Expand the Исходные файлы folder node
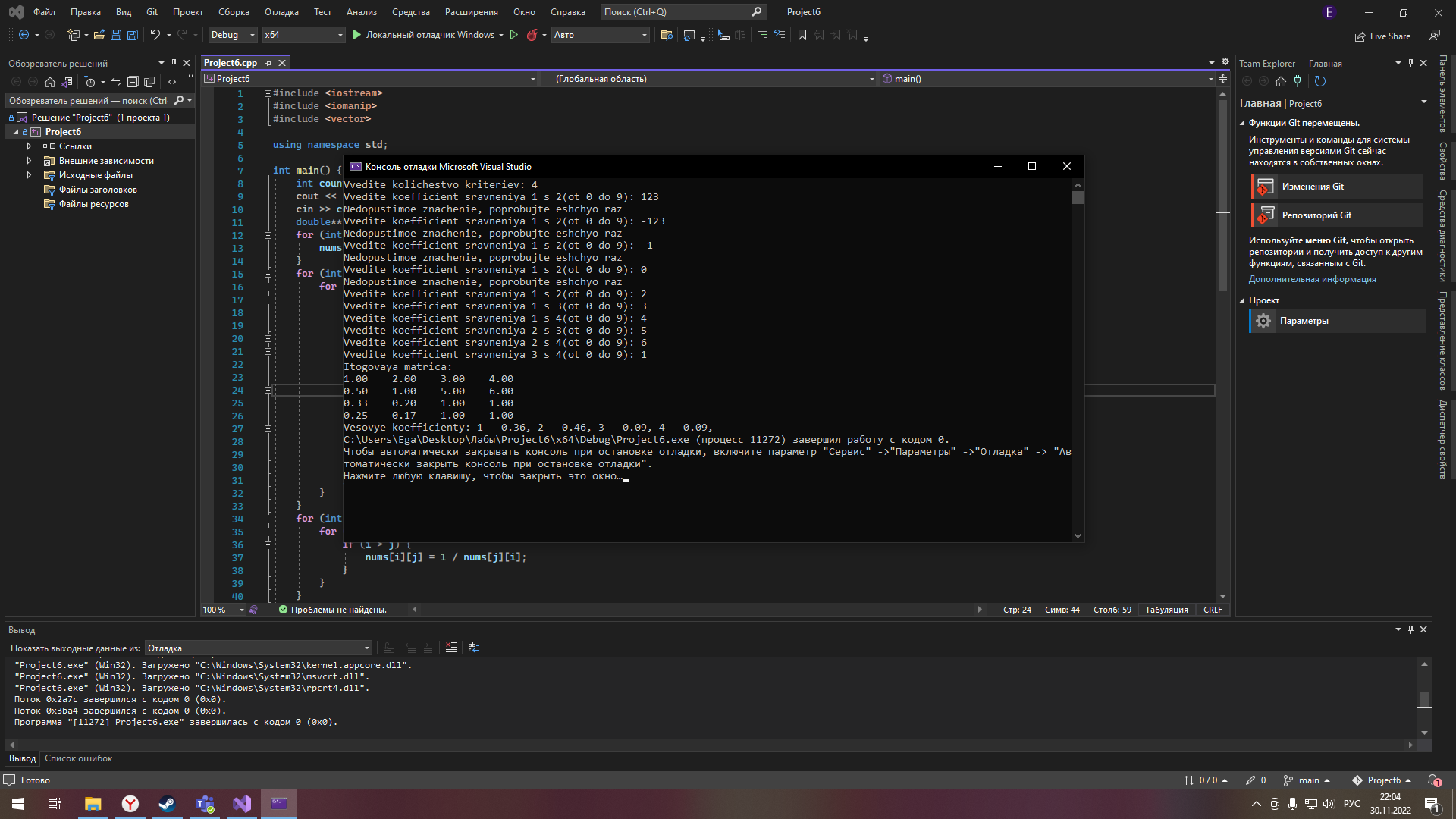 pyautogui.click(x=29, y=175)
